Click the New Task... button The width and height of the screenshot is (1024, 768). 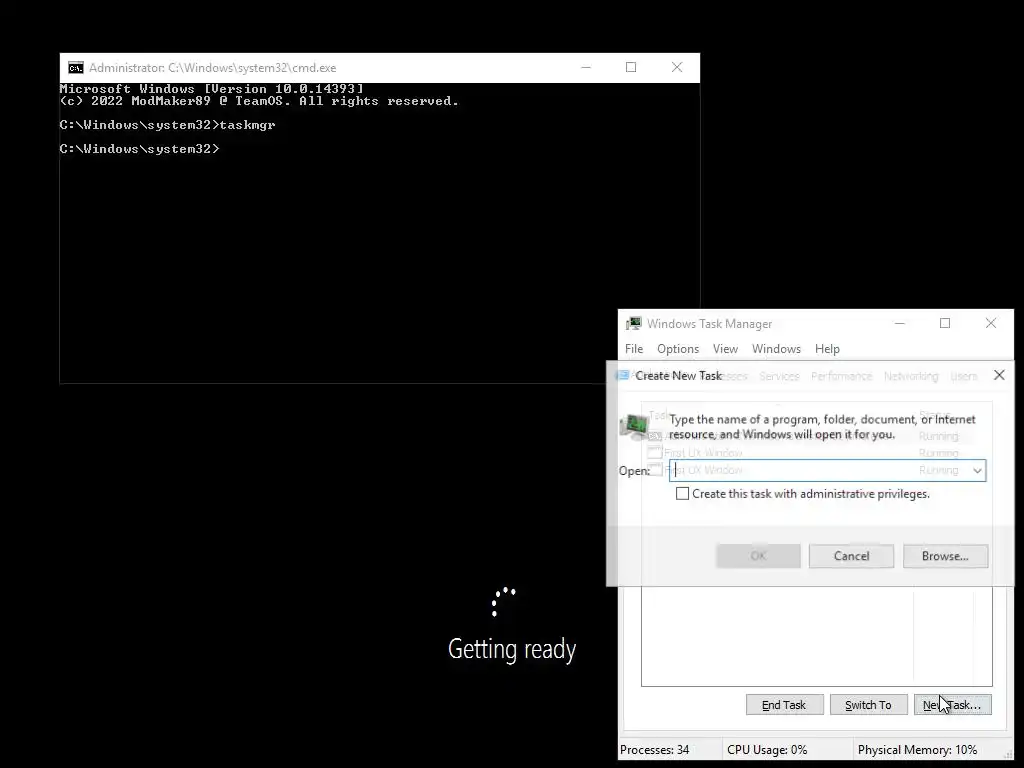(x=952, y=705)
